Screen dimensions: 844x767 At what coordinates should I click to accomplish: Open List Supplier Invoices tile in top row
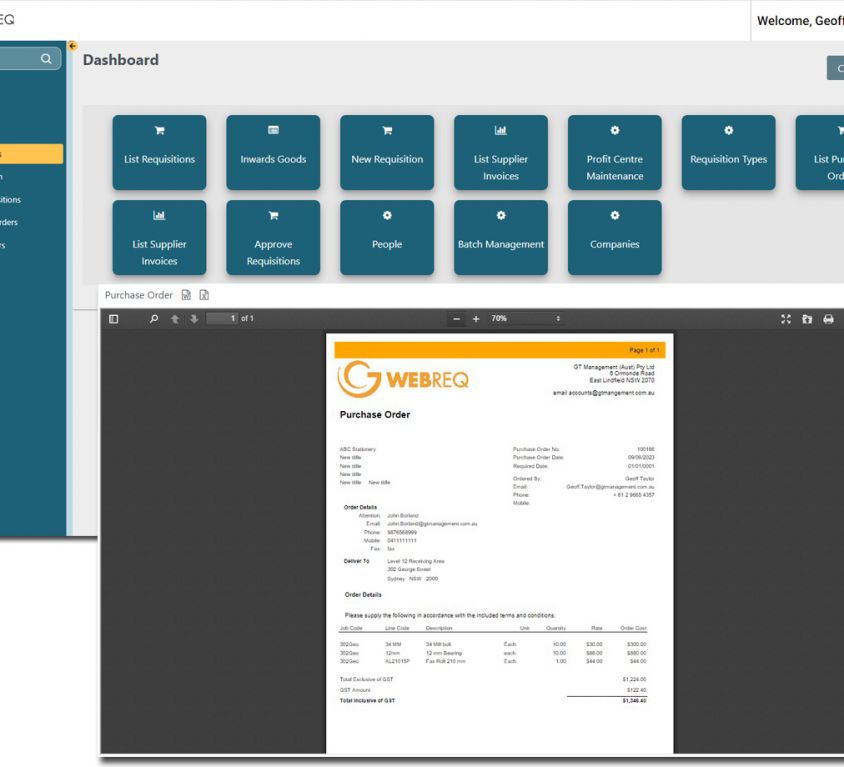(501, 152)
